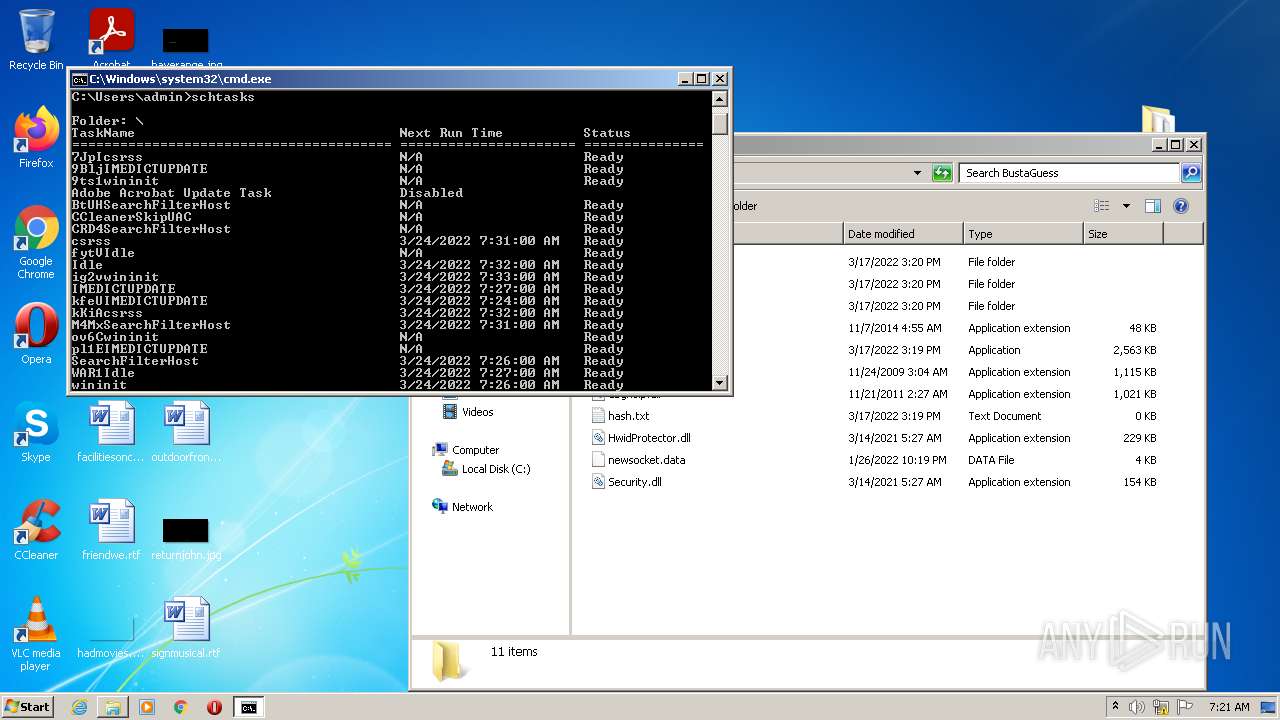Click the Text Document type cell

[1004, 416]
